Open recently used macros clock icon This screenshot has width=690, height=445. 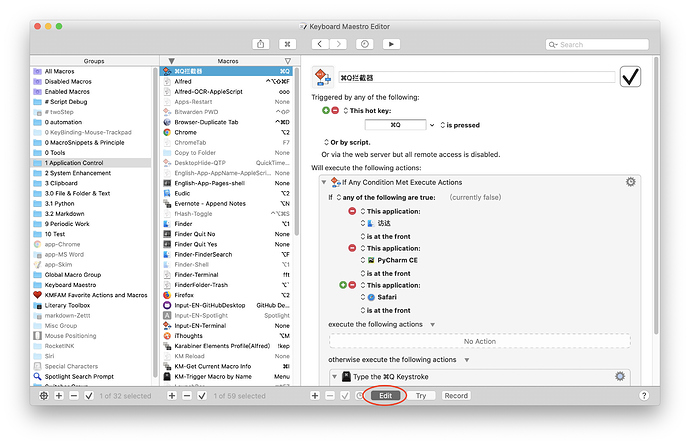(x=365, y=44)
